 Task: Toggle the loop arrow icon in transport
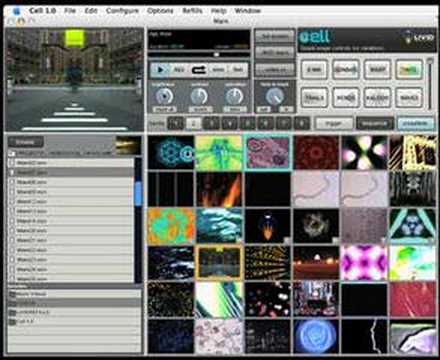[199, 70]
